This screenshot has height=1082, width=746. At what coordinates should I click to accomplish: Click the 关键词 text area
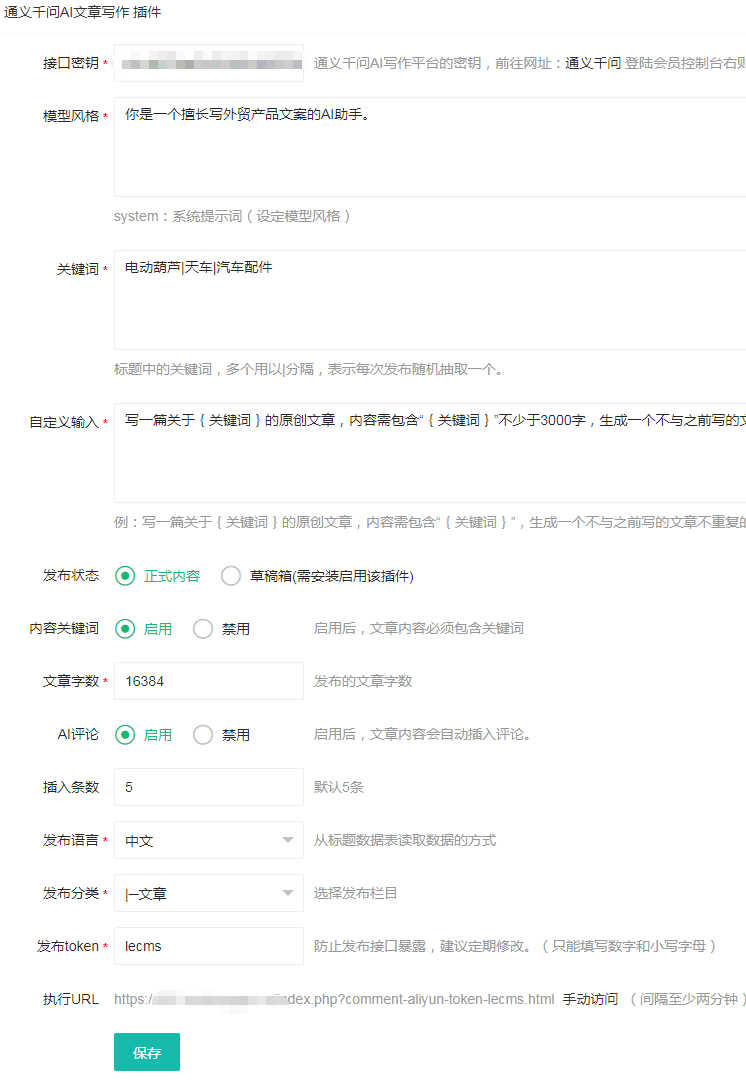pos(430,300)
